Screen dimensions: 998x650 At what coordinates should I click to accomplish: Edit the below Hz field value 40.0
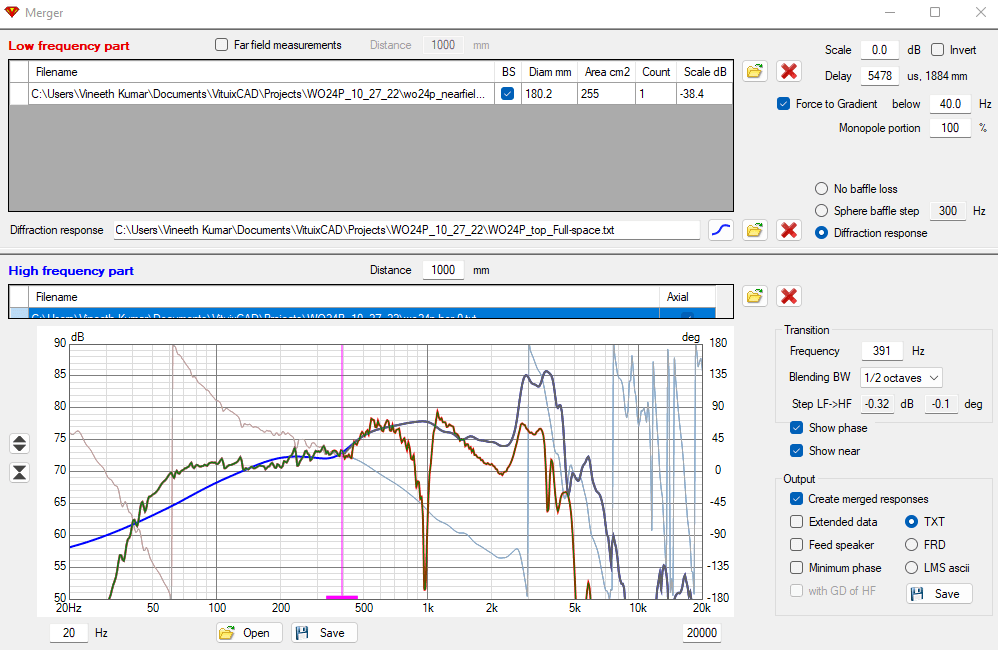click(950, 104)
